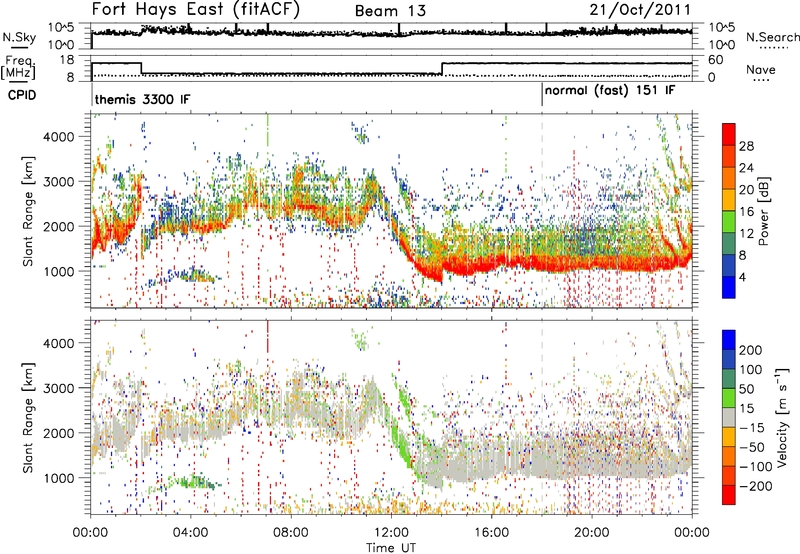Select the 'N.Sky' legend label

19,37
